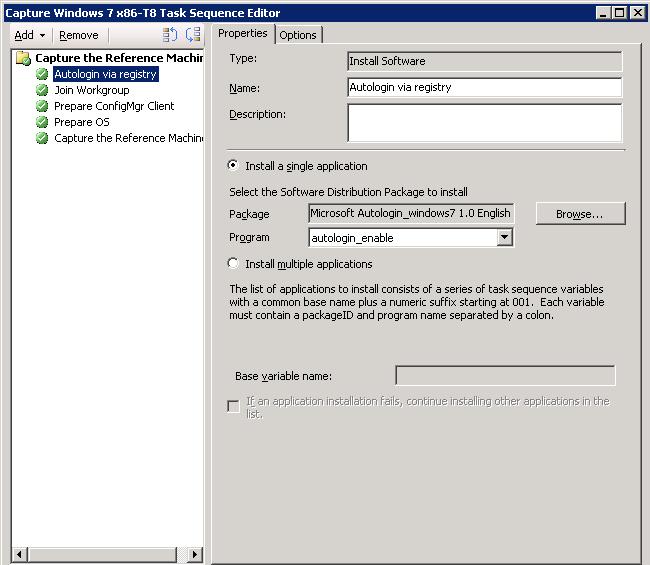Select Install a single application radio
Screen dimensions: 650x565
point(233,165)
